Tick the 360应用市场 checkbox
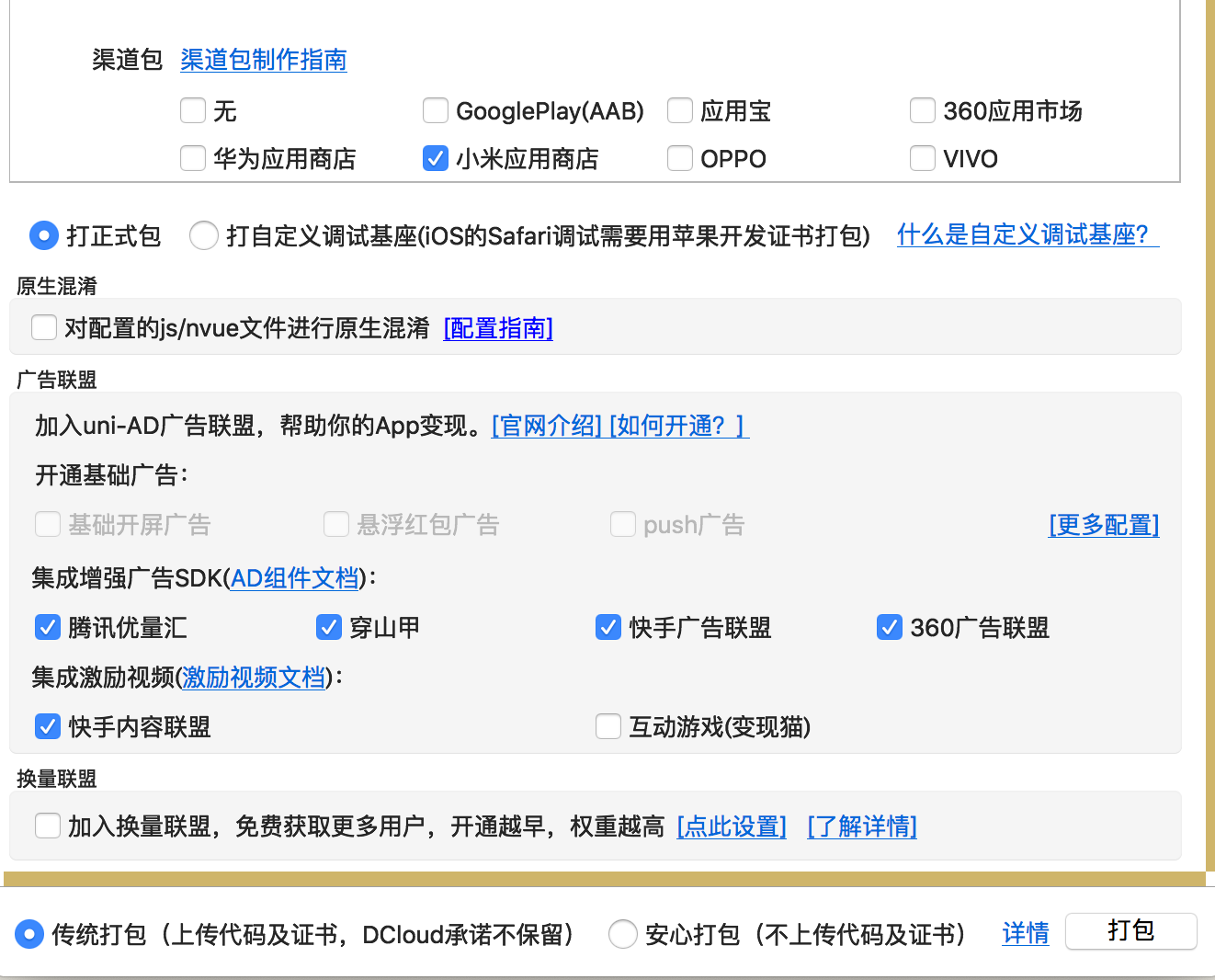Screen dimensions: 1215x980 923,111
